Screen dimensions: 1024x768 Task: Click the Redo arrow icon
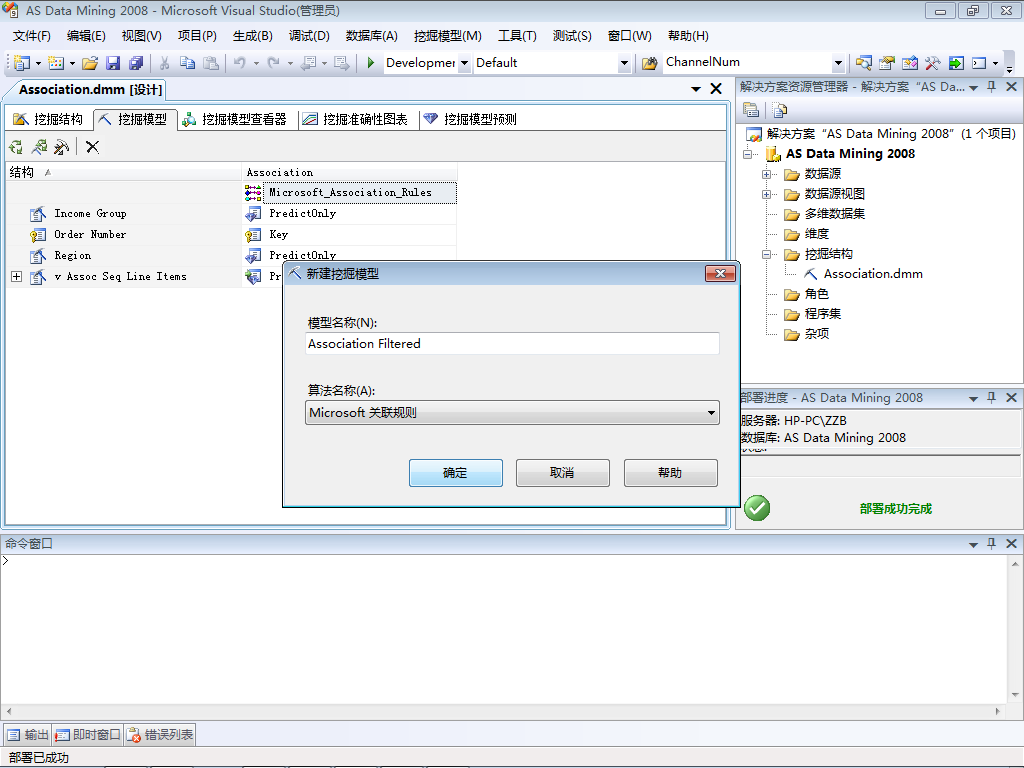pyautogui.click(x=274, y=63)
